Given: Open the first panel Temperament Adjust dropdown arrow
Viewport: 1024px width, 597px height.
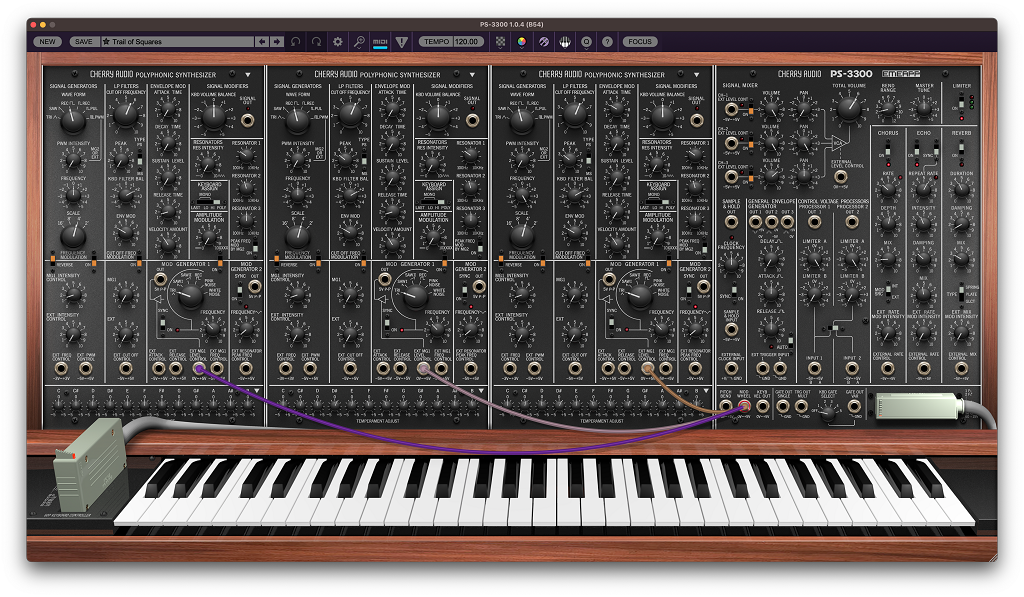Looking at the screenshot, I should coord(257,391).
